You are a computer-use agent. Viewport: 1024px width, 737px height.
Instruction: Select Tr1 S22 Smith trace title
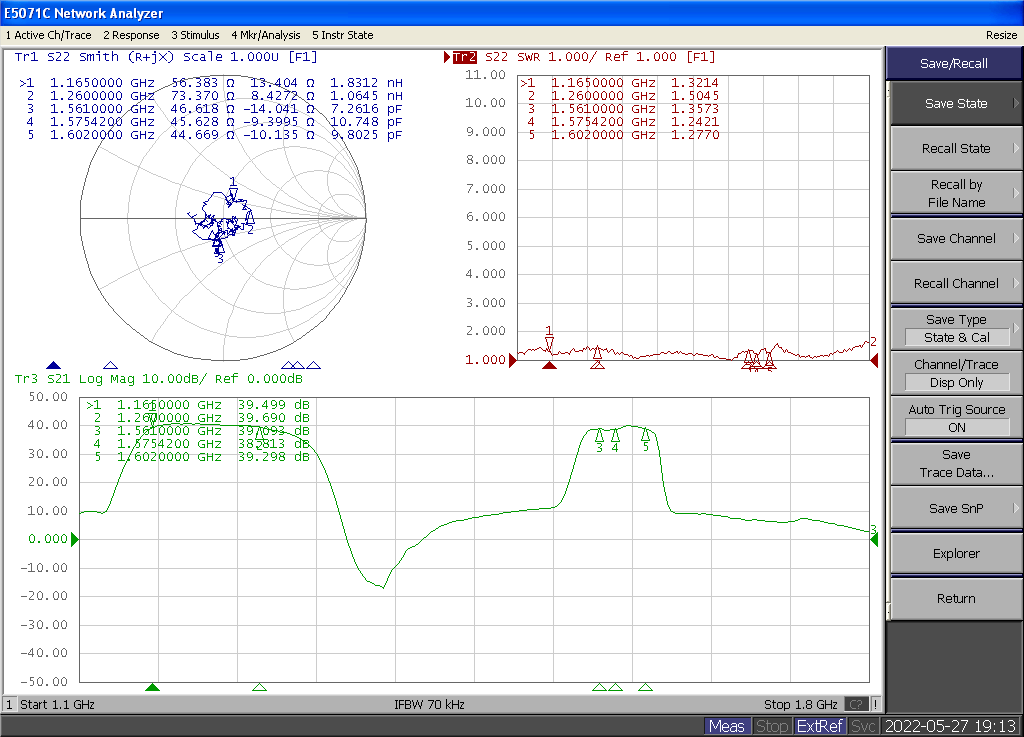click(x=166, y=57)
